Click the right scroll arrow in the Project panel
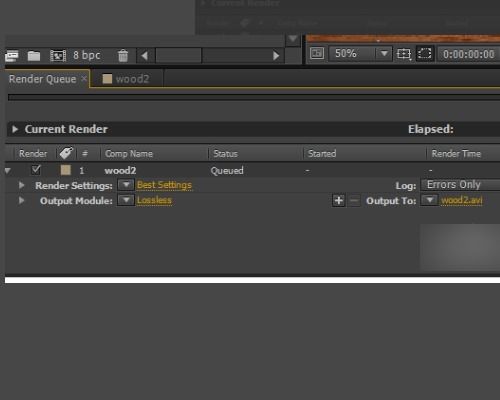The width and height of the screenshot is (500, 400). [x=276, y=56]
